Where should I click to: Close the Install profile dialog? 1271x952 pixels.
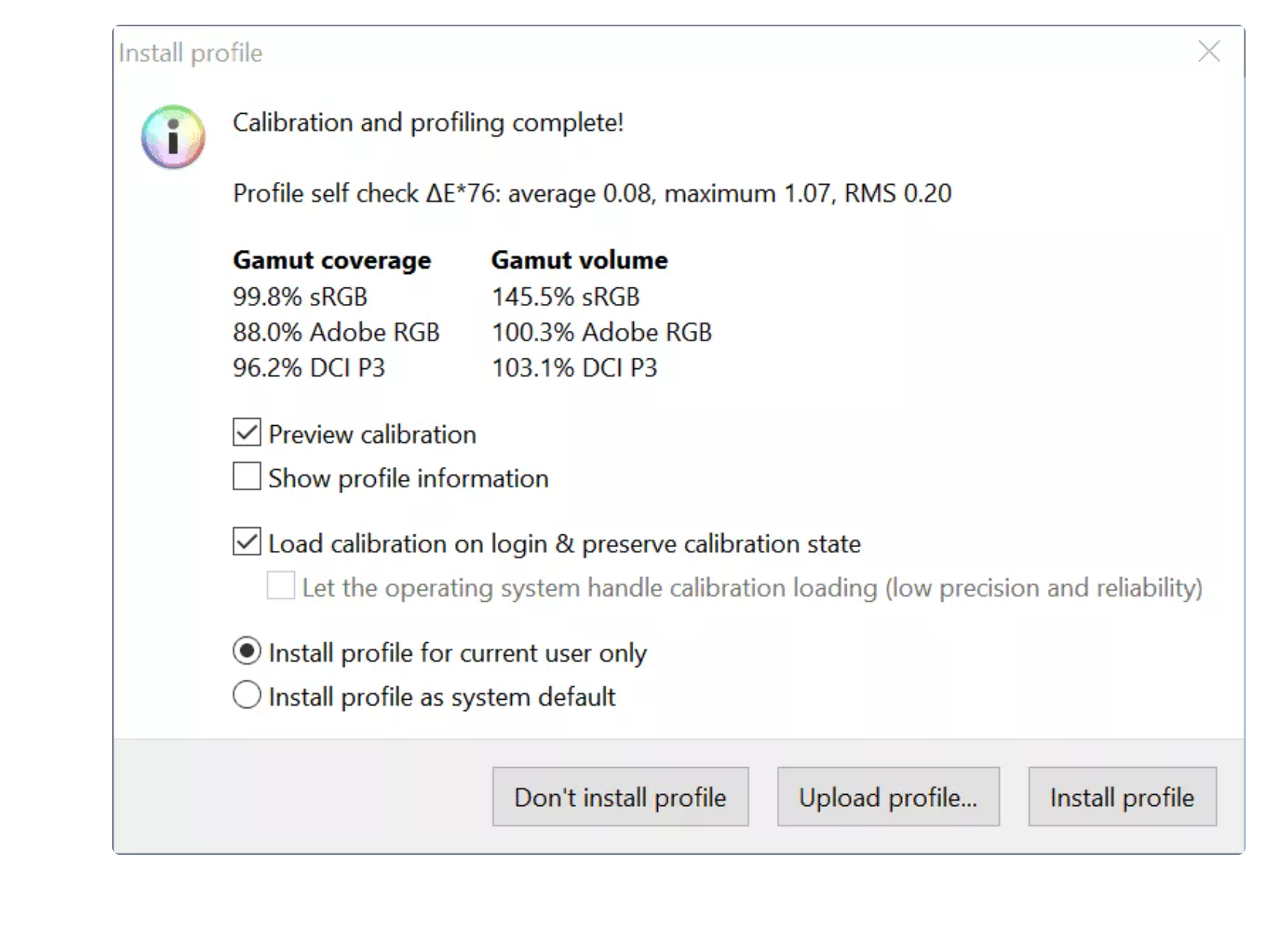click(1208, 52)
